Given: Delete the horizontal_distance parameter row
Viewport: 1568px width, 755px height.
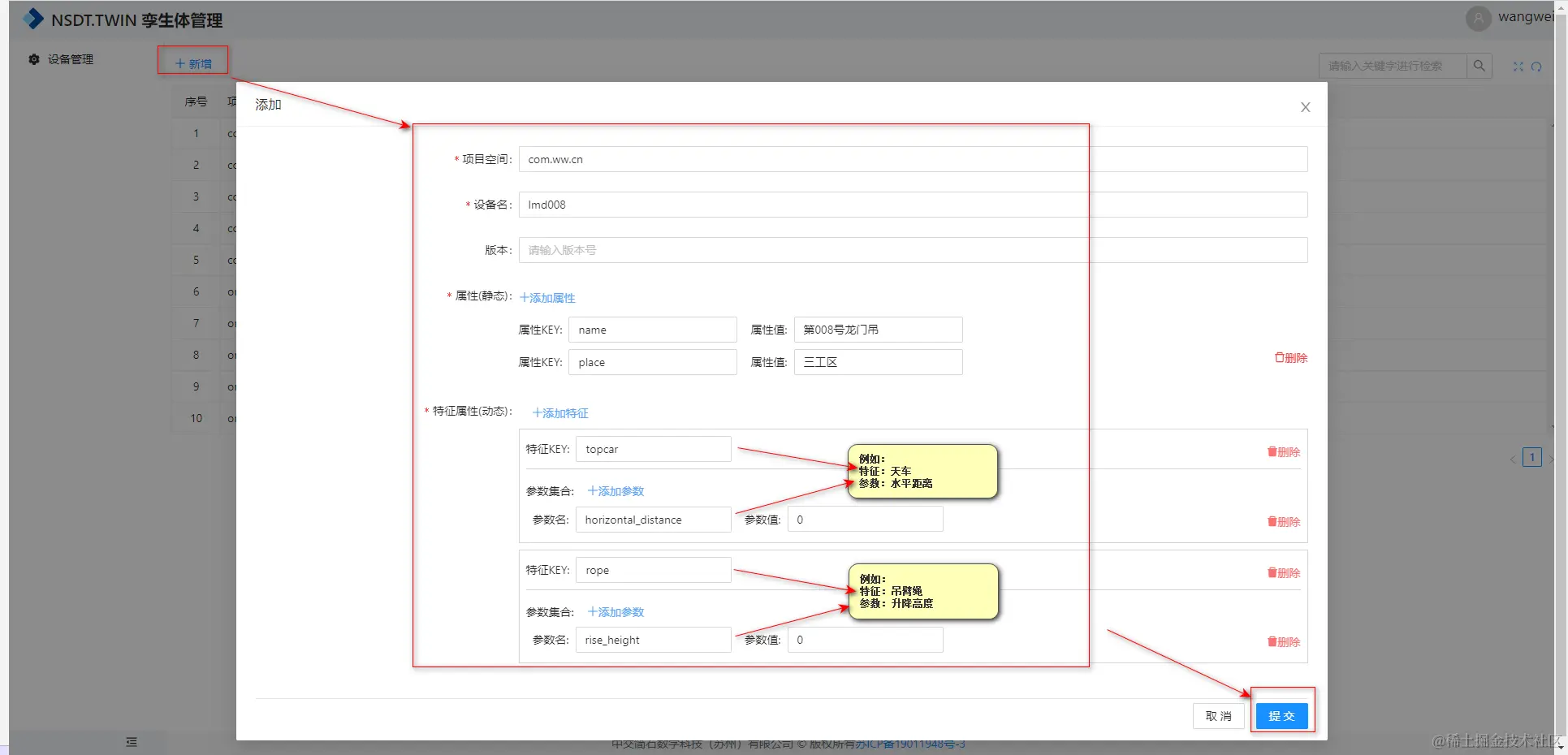Looking at the screenshot, I should coord(1284,522).
